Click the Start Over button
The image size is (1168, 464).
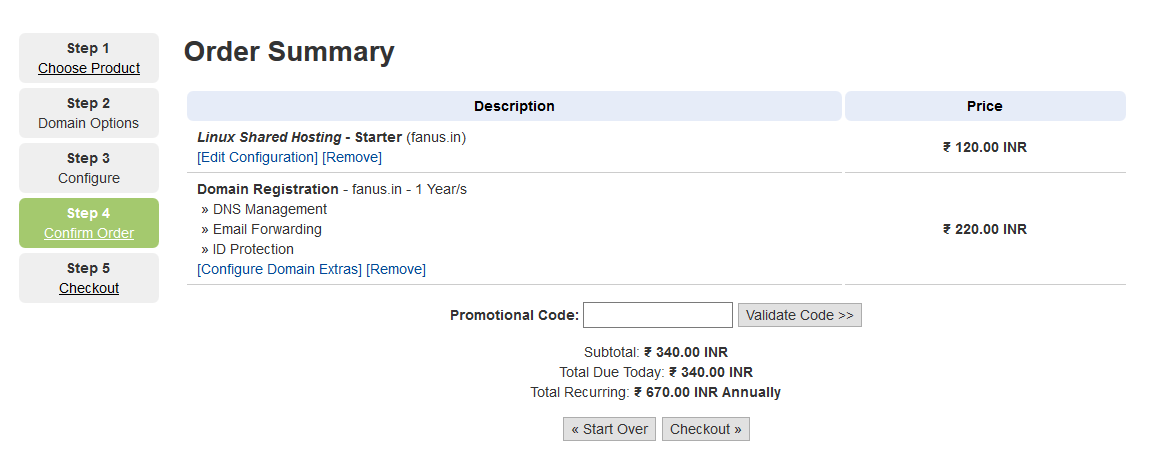(x=609, y=429)
